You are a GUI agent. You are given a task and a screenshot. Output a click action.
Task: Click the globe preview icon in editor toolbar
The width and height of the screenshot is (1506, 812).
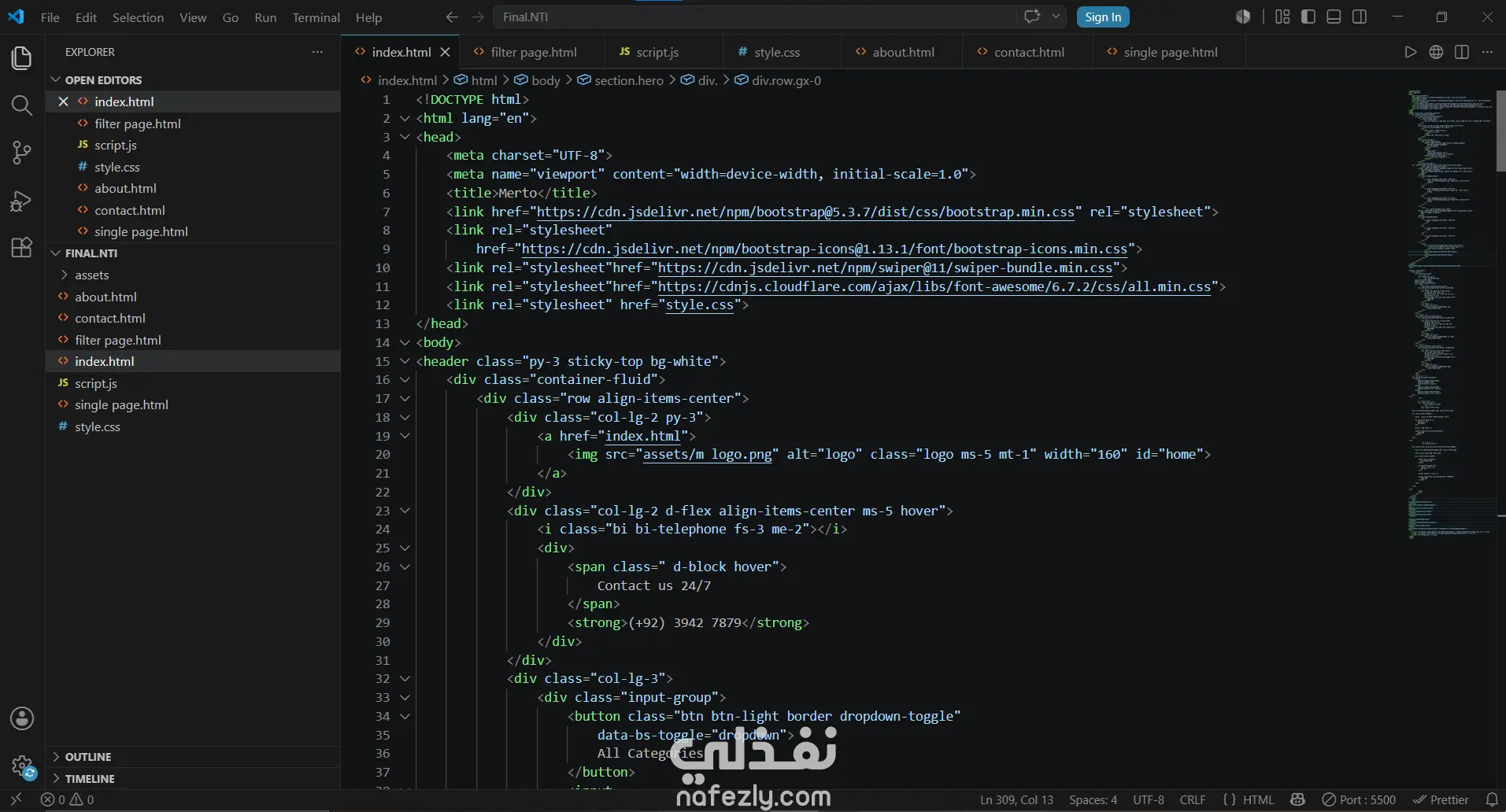point(1436,52)
